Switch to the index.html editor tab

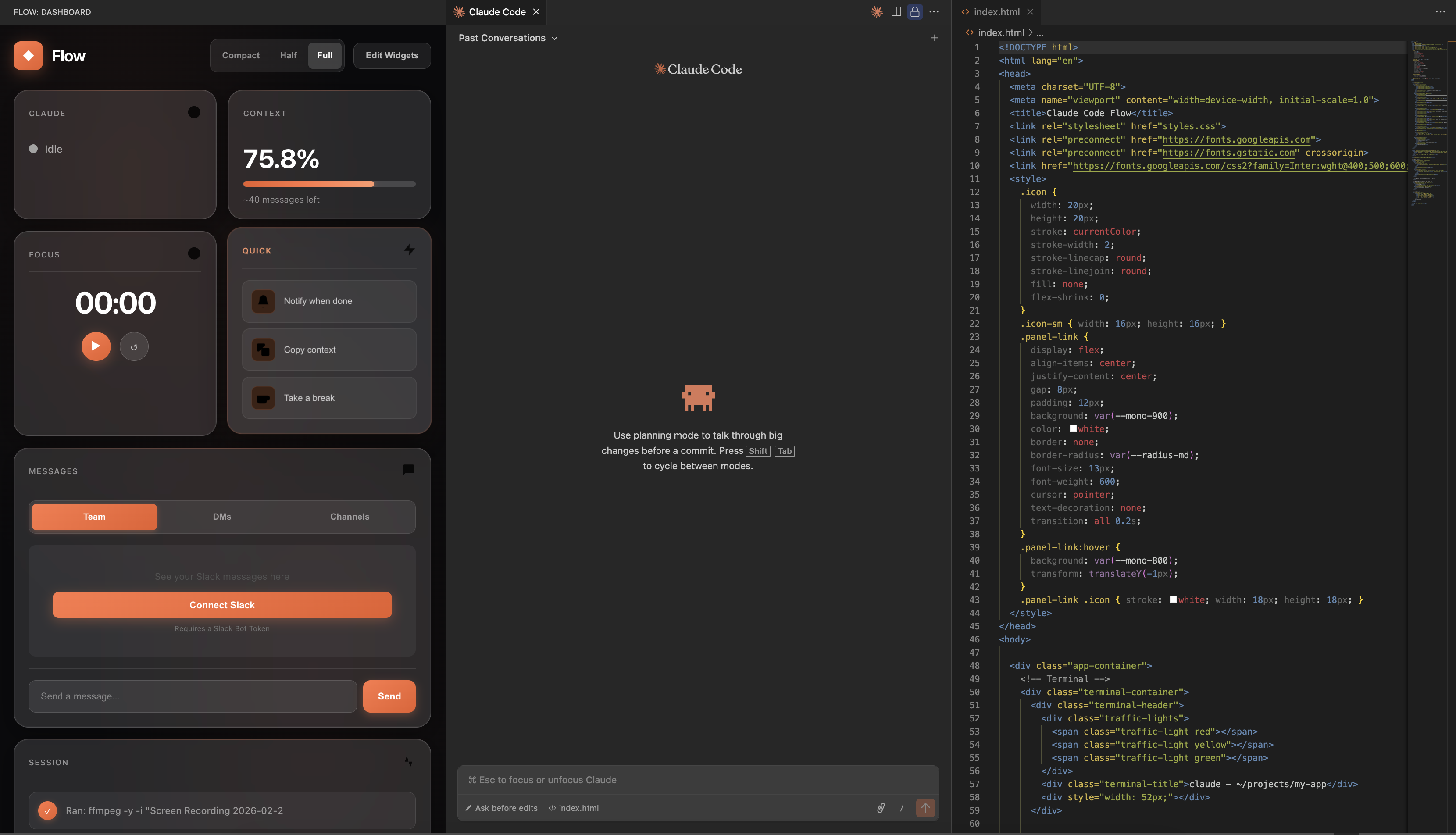(x=997, y=11)
